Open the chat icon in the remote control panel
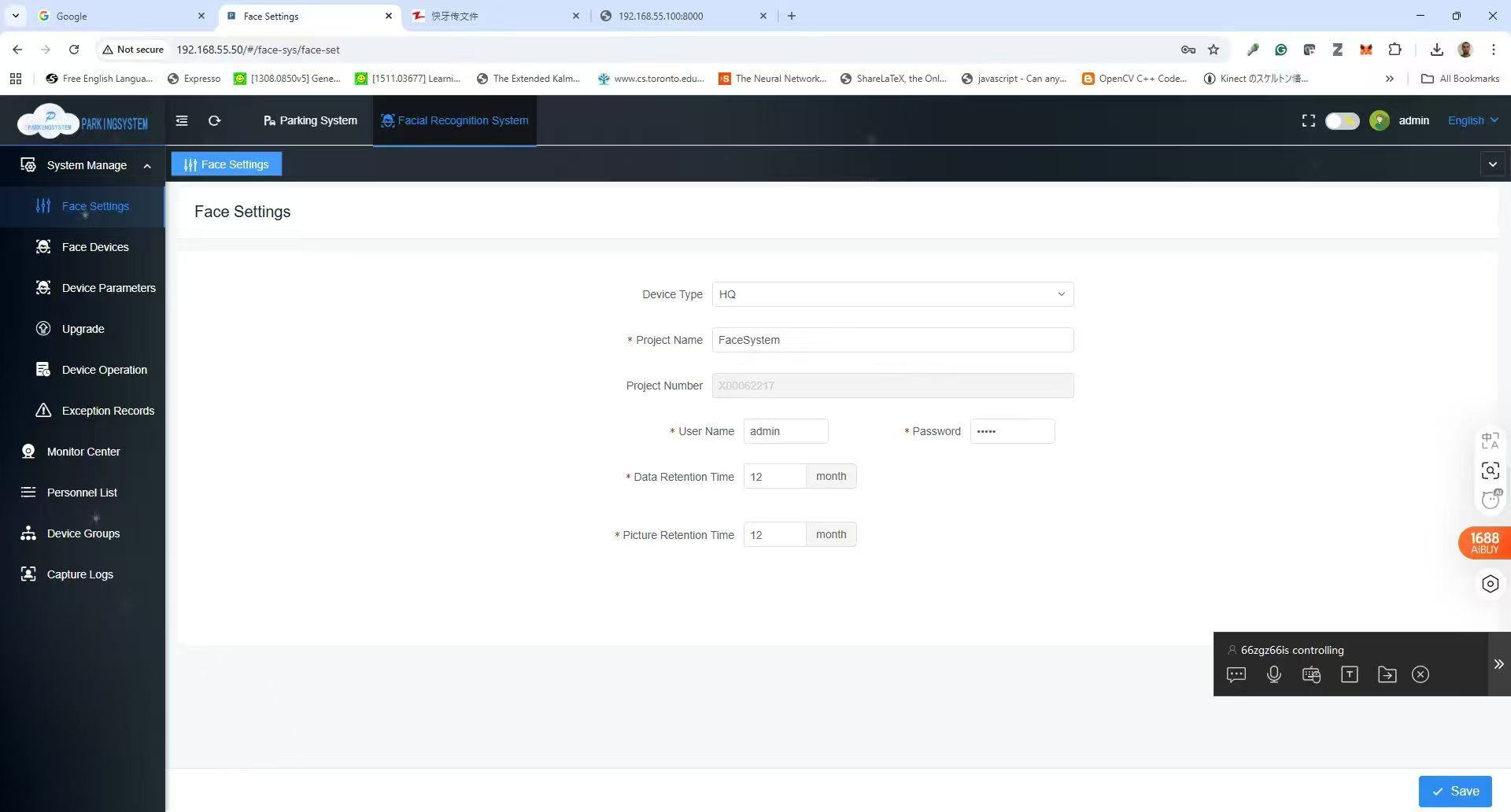The height and width of the screenshot is (812, 1511). pos(1236,674)
